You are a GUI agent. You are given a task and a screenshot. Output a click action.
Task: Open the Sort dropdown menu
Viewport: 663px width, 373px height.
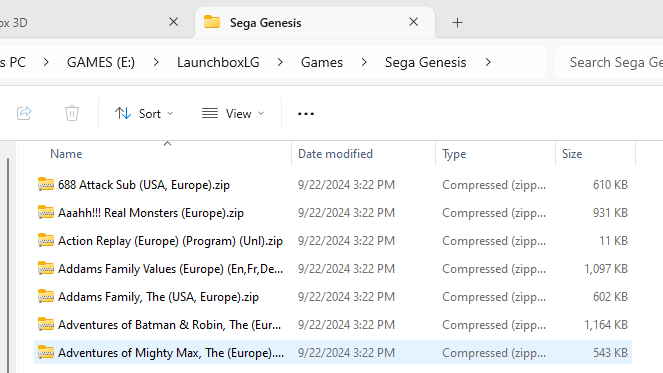coord(144,113)
